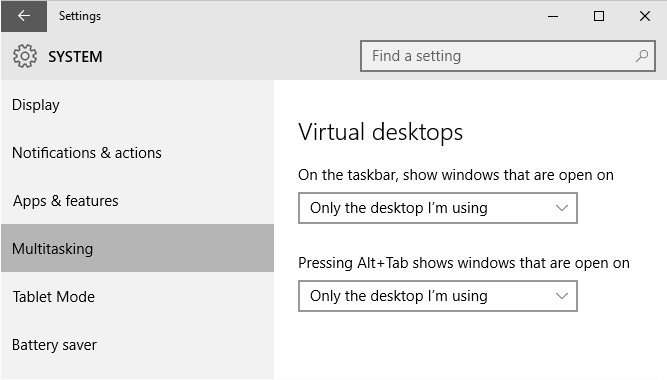Click the magnifier search icon
This screenshot has width=667, height=380.
641,56
